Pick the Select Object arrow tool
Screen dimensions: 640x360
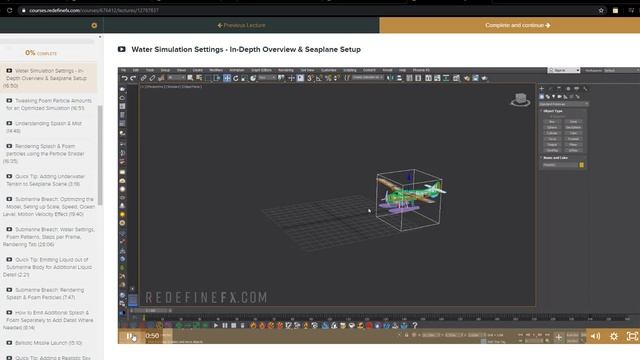tap(190, 78)
